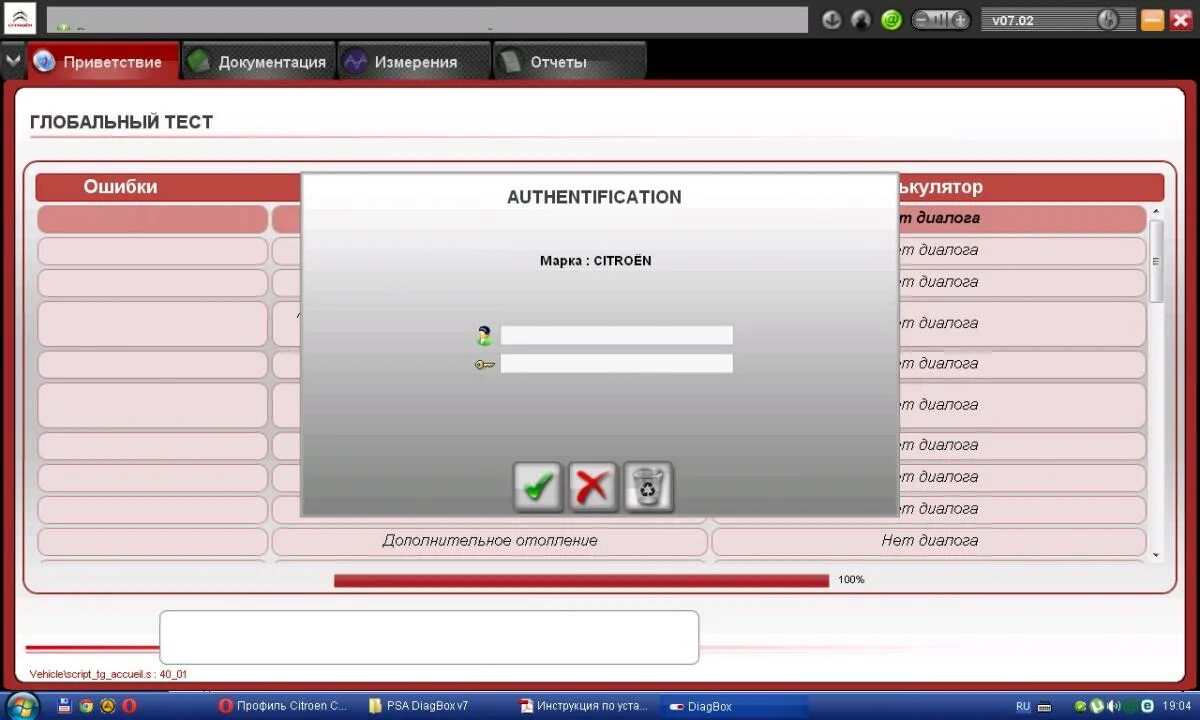Click the empty message box at bottom
Image resolution: width=1200 pixels, height=720 pixels.
(429, 637)
